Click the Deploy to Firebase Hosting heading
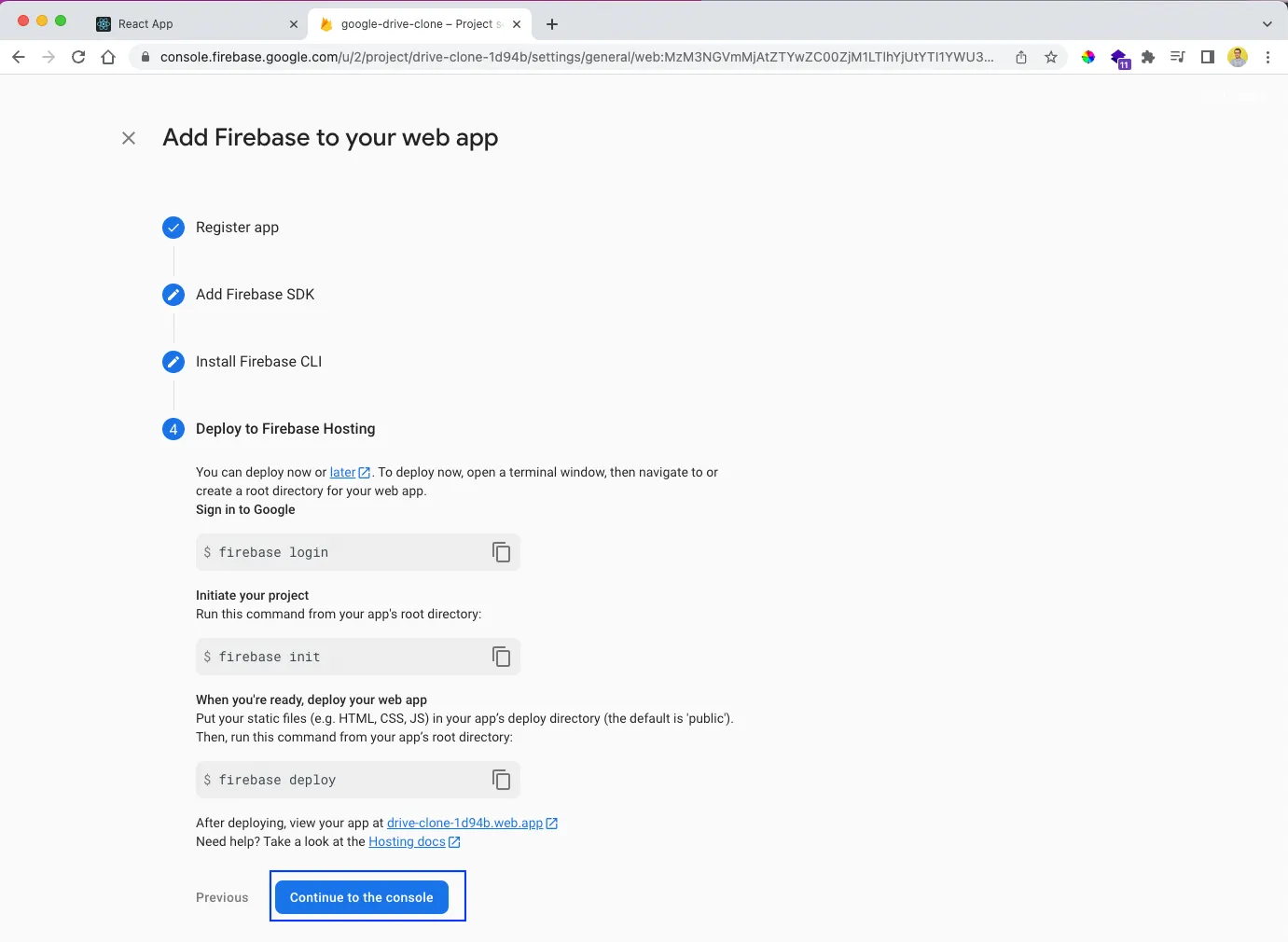The image size is (1288, 942). click(285, 429)
